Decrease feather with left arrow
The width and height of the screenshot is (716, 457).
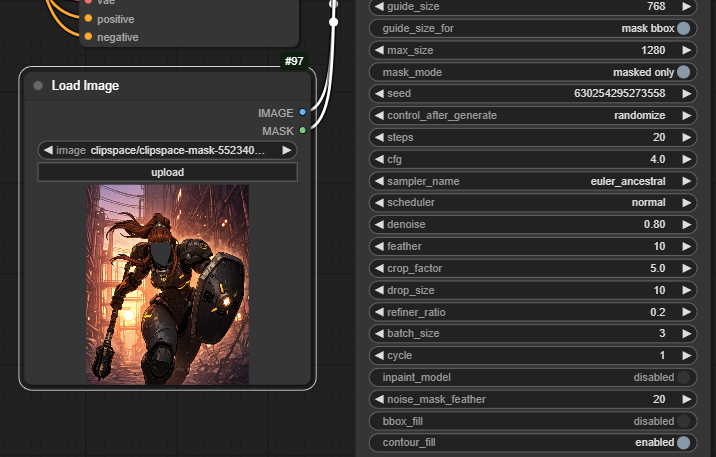click(x=379, y=247)
